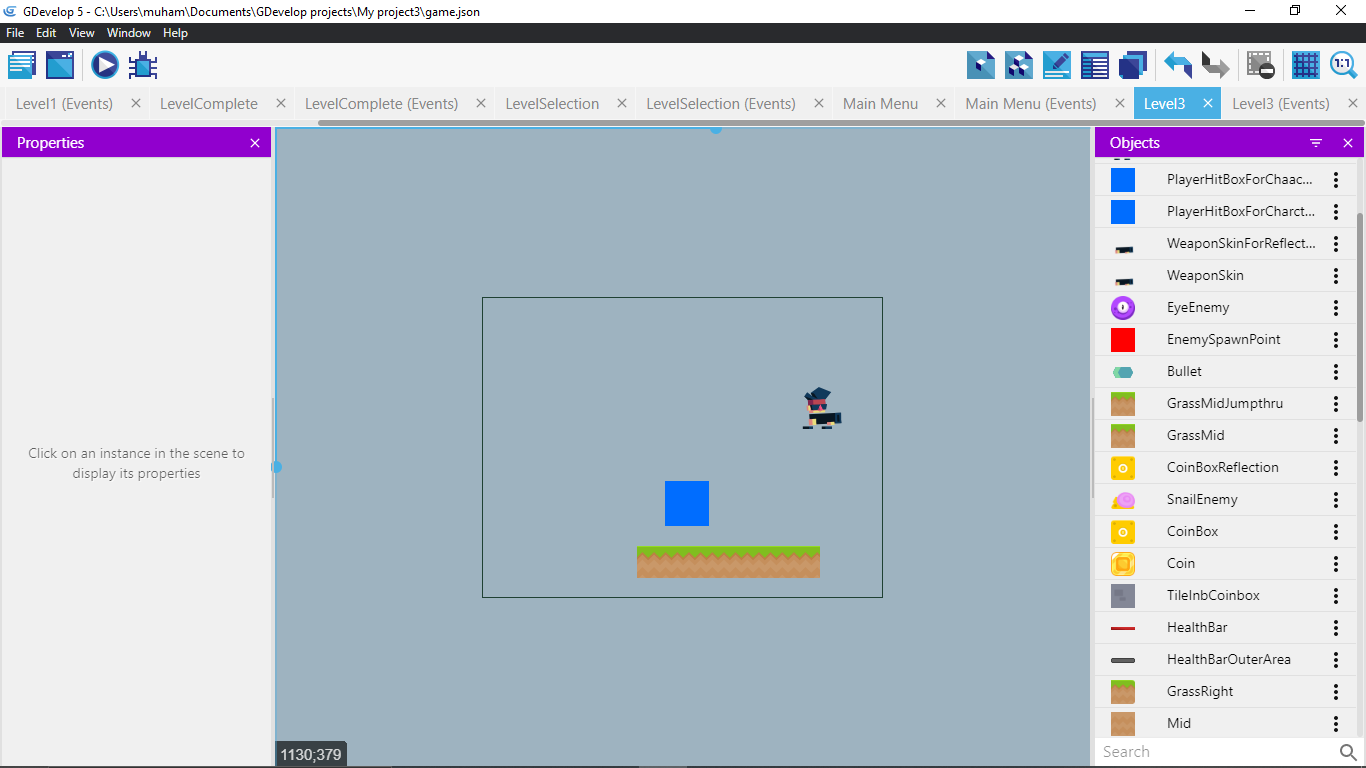Open the View menu
Image resolution: width=1366 pixels, height=768 pixels.
pyautogui.click(x=82, y=33)
